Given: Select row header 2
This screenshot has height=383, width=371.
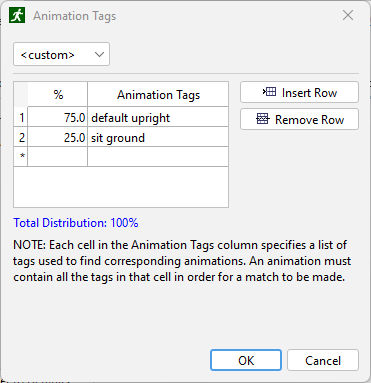Looking at the screenshot, I should pos(21,137).
